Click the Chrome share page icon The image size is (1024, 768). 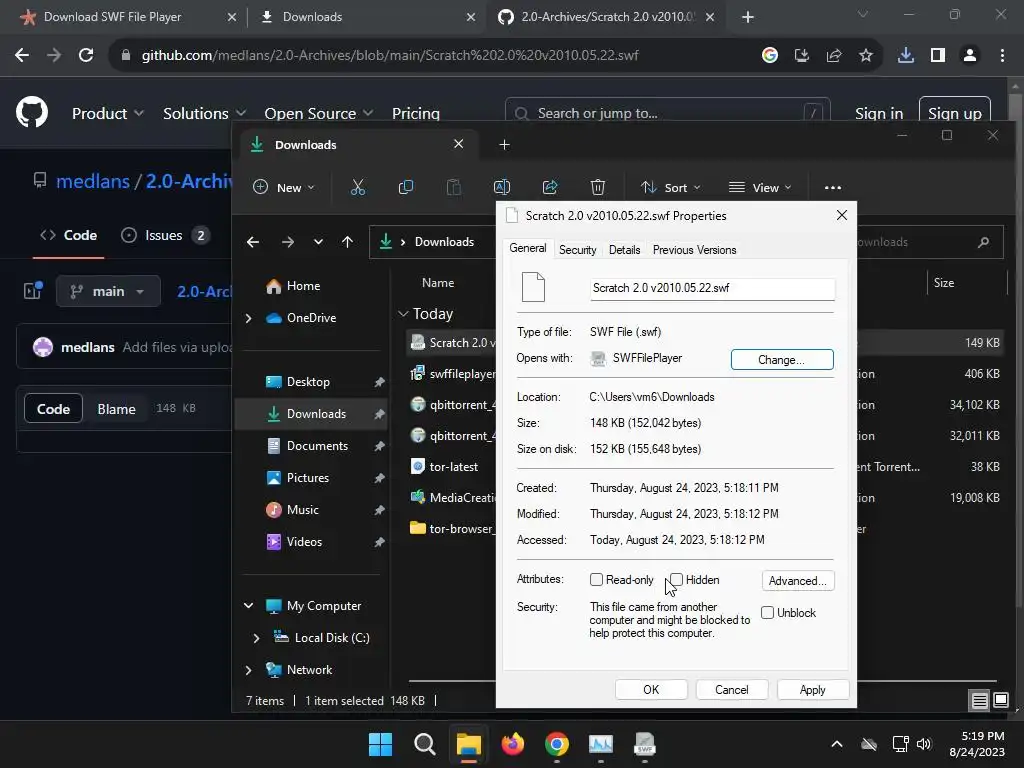click(x=834, y=55)
